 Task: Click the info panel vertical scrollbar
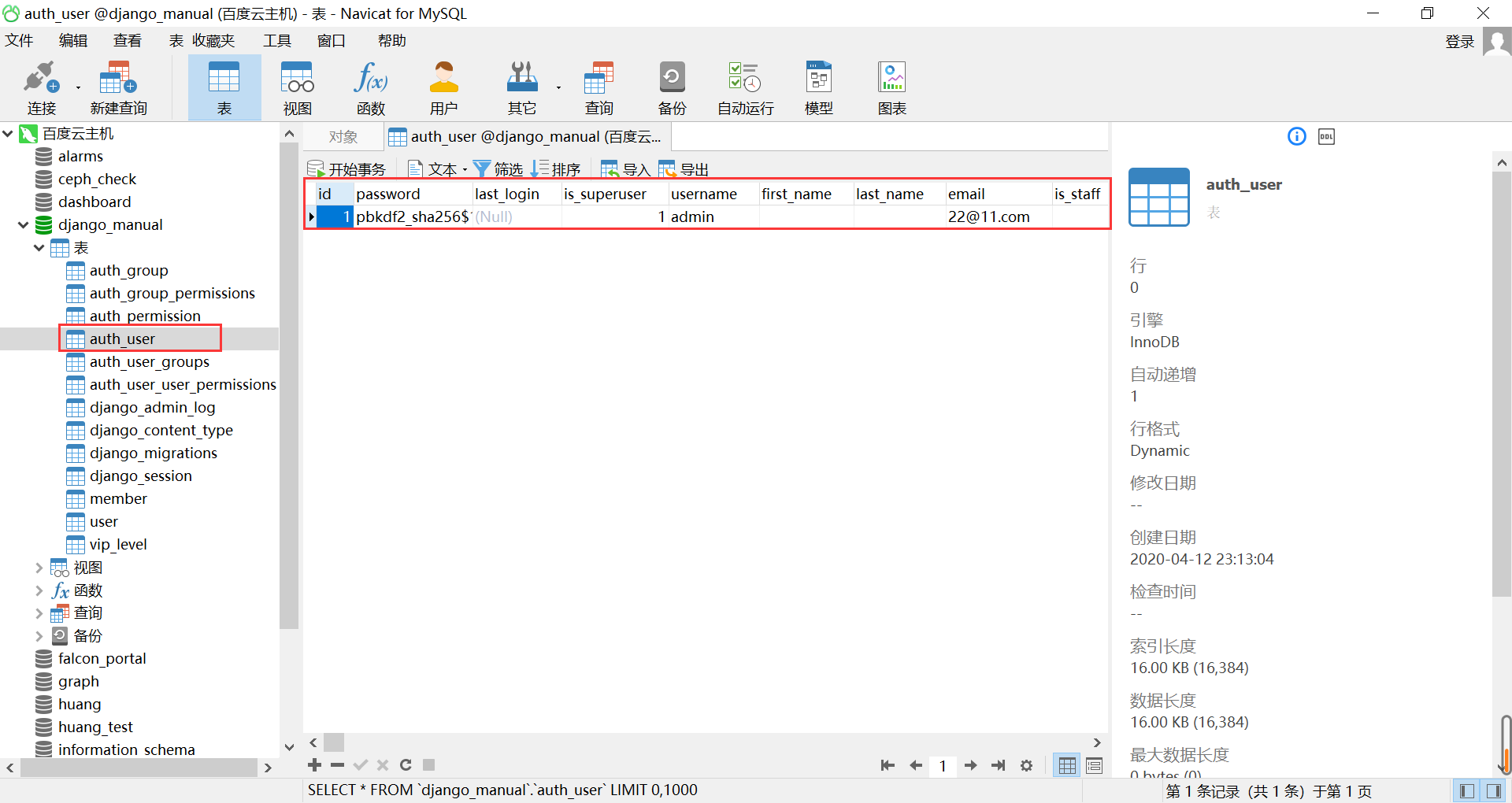pos(1502,386)
